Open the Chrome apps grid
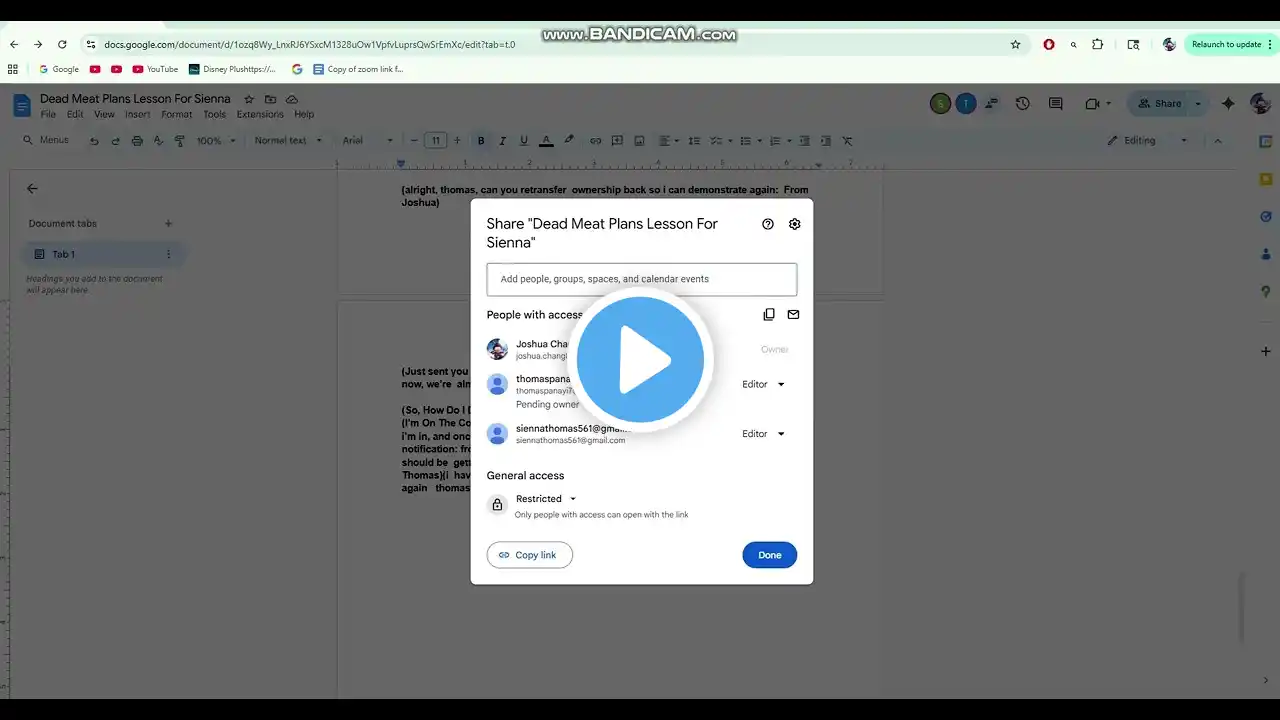The width and height of the screenshot is (1280, 720). pyautogui.click(x=13, y=69)
